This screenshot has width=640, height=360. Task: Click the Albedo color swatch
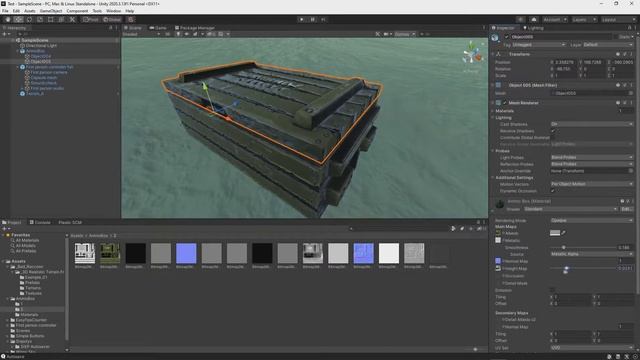555,233
